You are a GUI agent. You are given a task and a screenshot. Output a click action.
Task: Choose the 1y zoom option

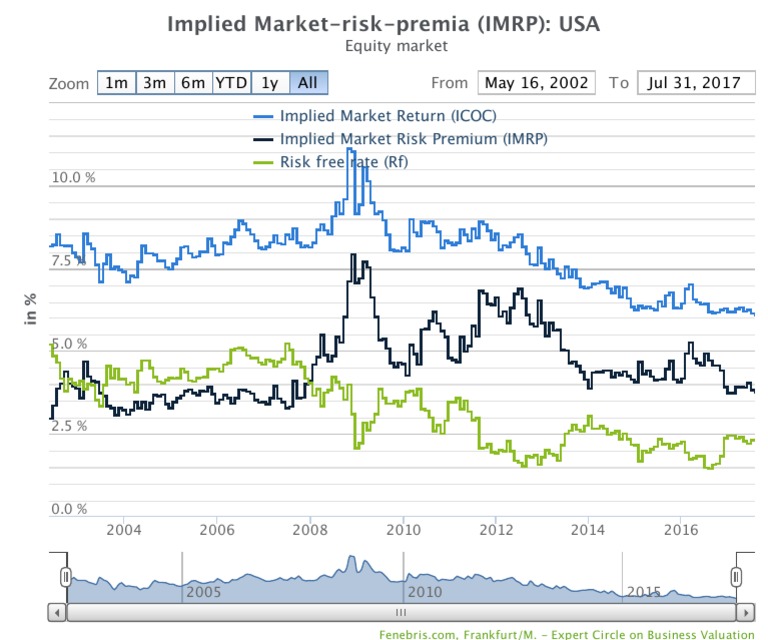click(270, 83)
